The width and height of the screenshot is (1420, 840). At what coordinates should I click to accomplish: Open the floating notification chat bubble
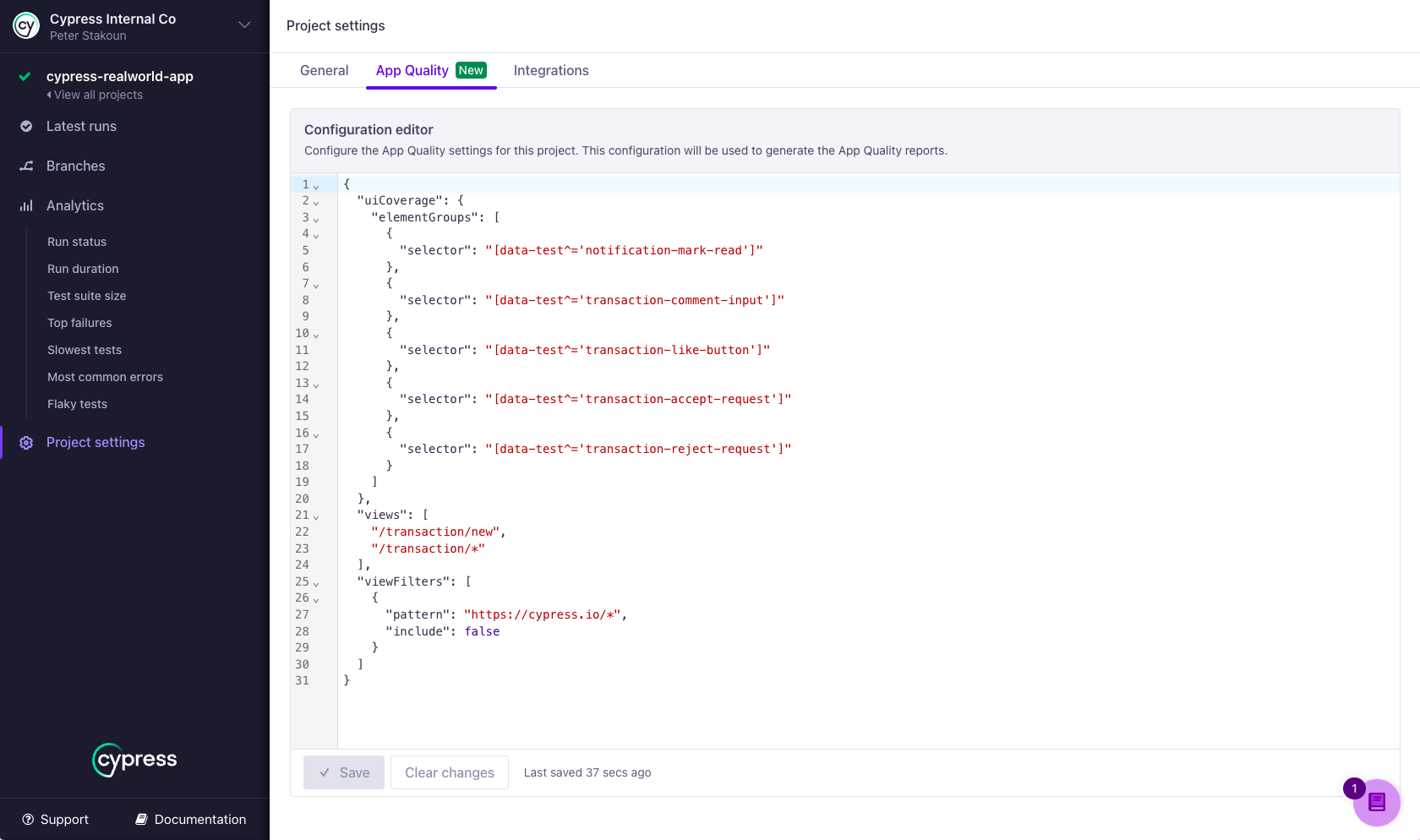(x=1377, y=803)
